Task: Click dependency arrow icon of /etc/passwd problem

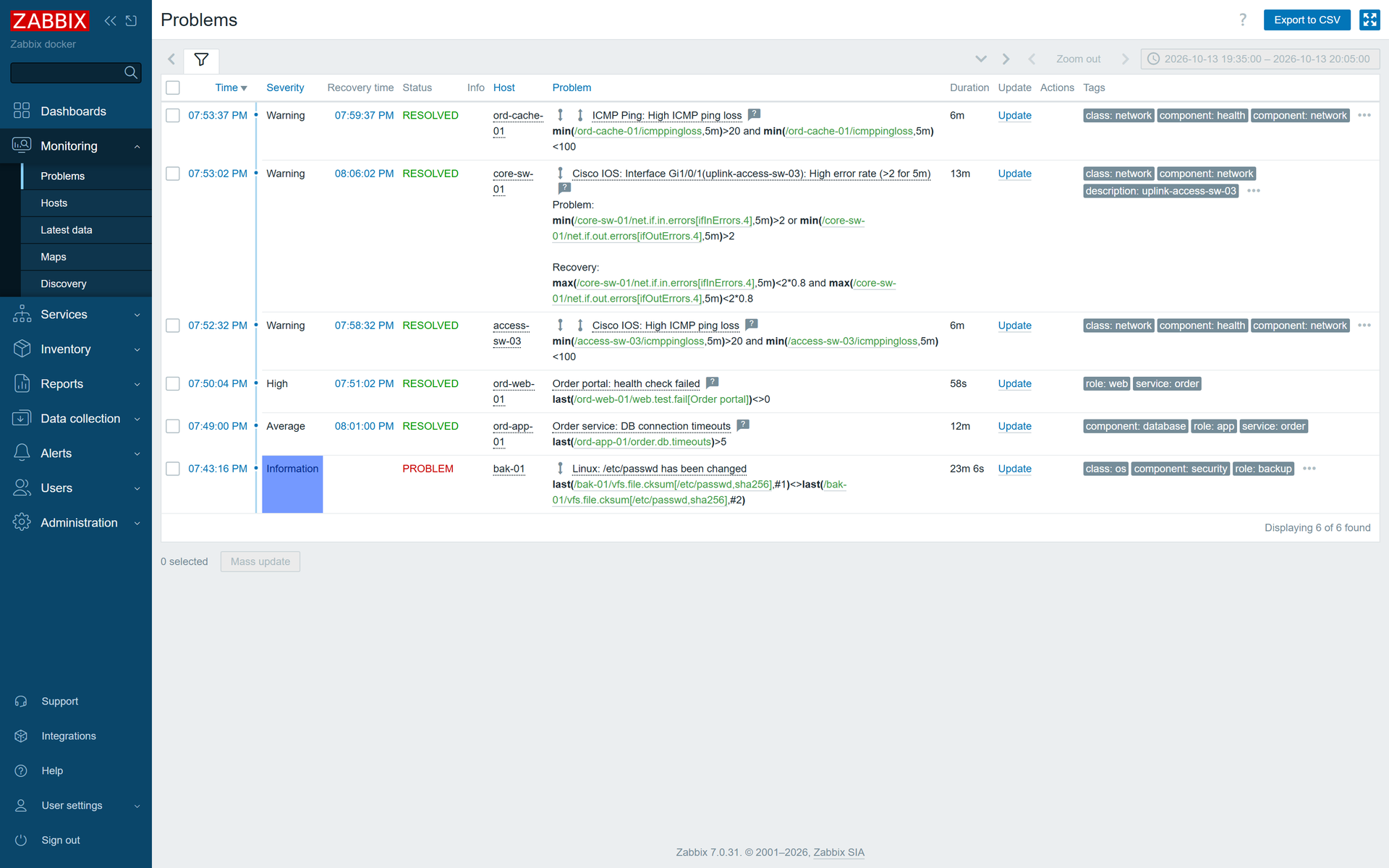Action: [560, 469]
